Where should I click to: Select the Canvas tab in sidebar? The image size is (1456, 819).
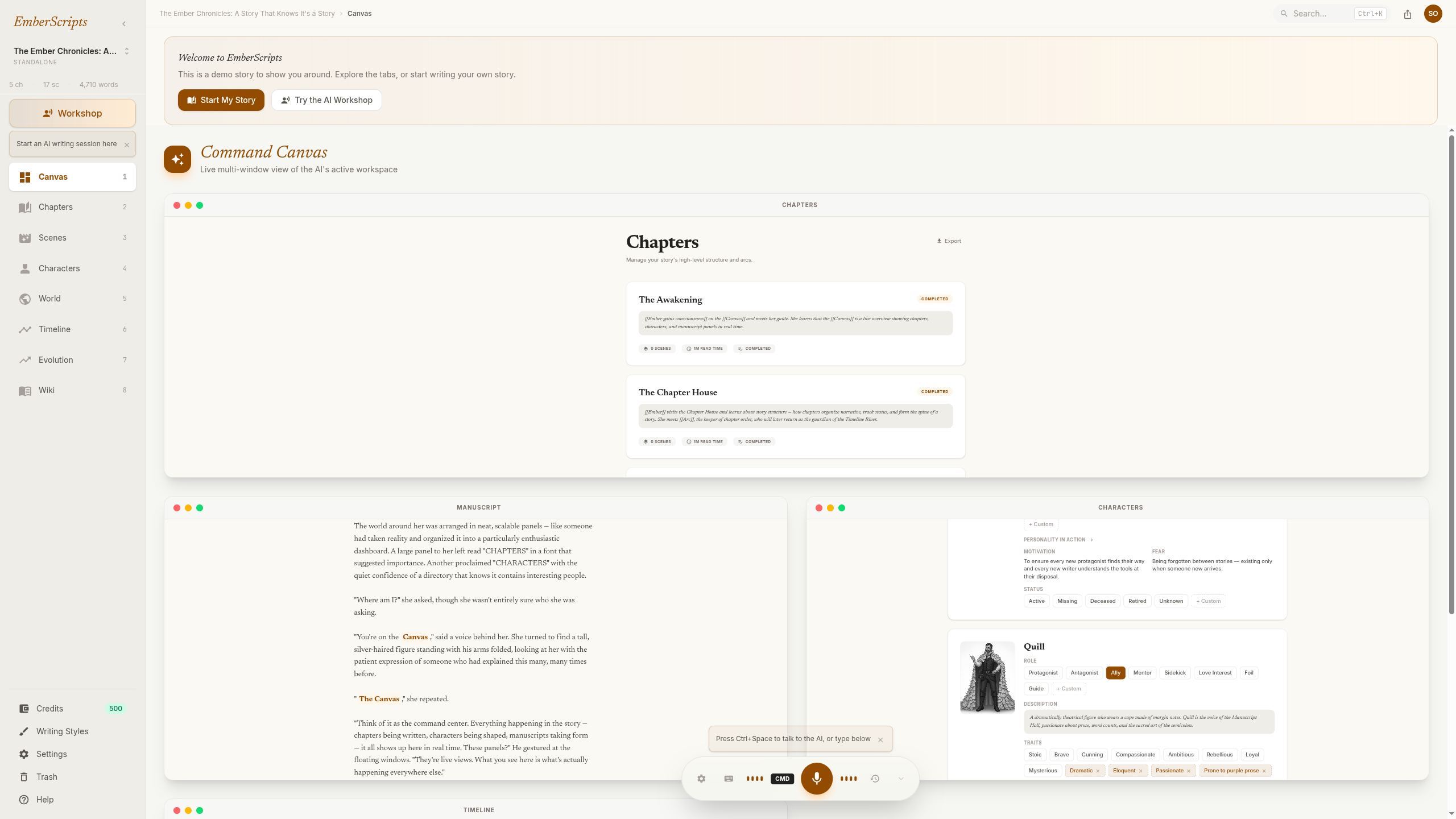click(72, 177)
